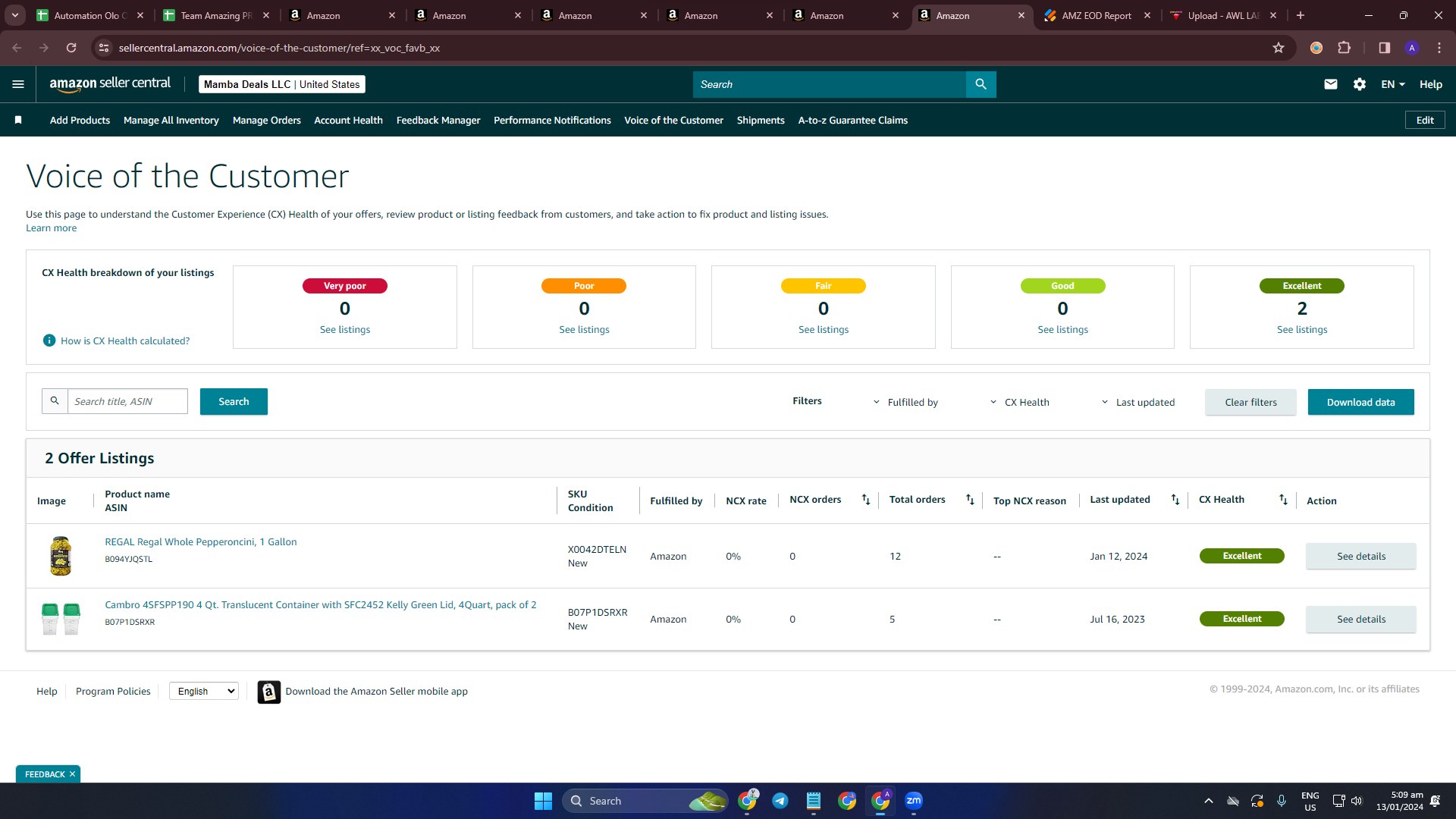Open the Help link in header
This screenshot has width=1456, height=819.
click(1431, 84)
